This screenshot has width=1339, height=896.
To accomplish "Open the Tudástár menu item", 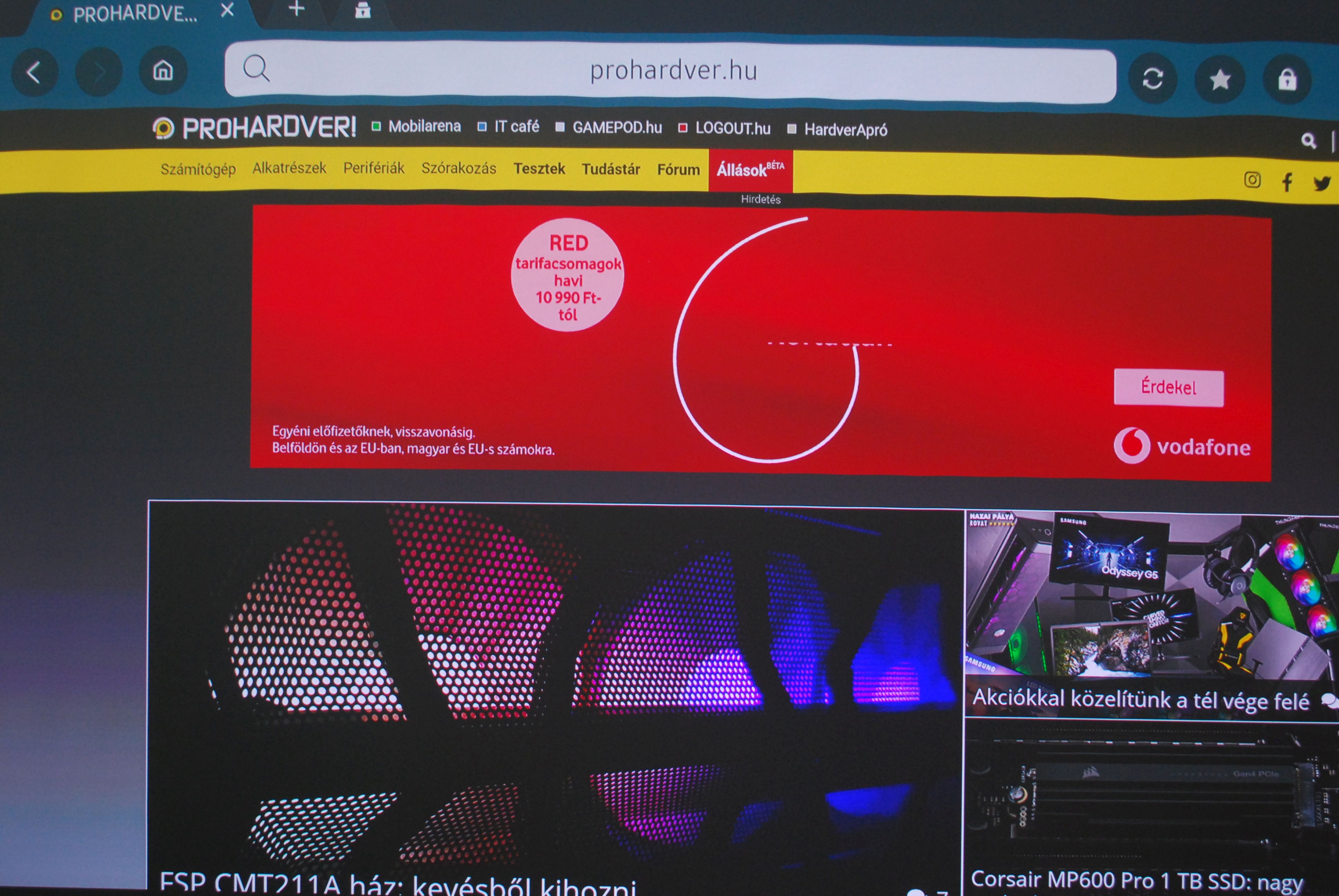I will click(611, 169).
